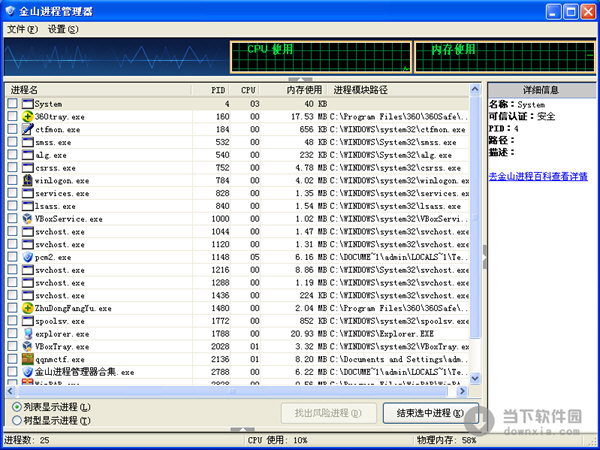Check the System process checkbox
Screen dimensions: 600x450
12,103
